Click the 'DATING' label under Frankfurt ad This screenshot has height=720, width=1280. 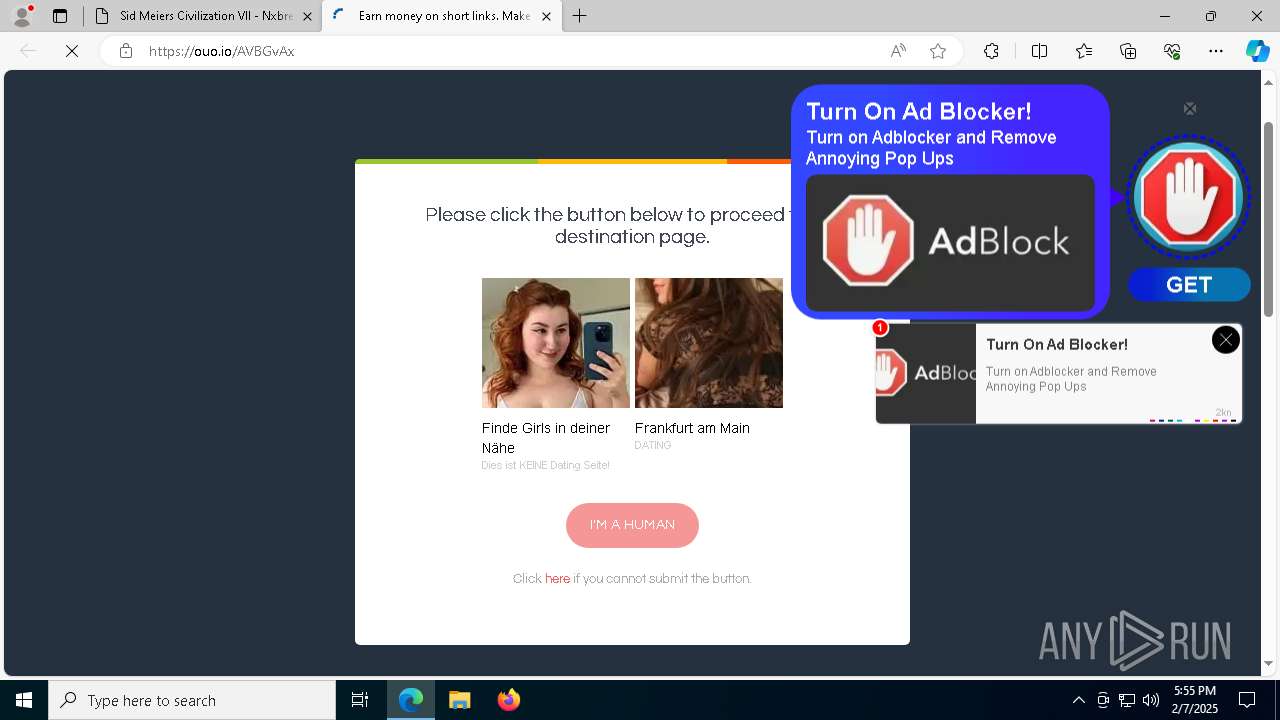point(653,446)
